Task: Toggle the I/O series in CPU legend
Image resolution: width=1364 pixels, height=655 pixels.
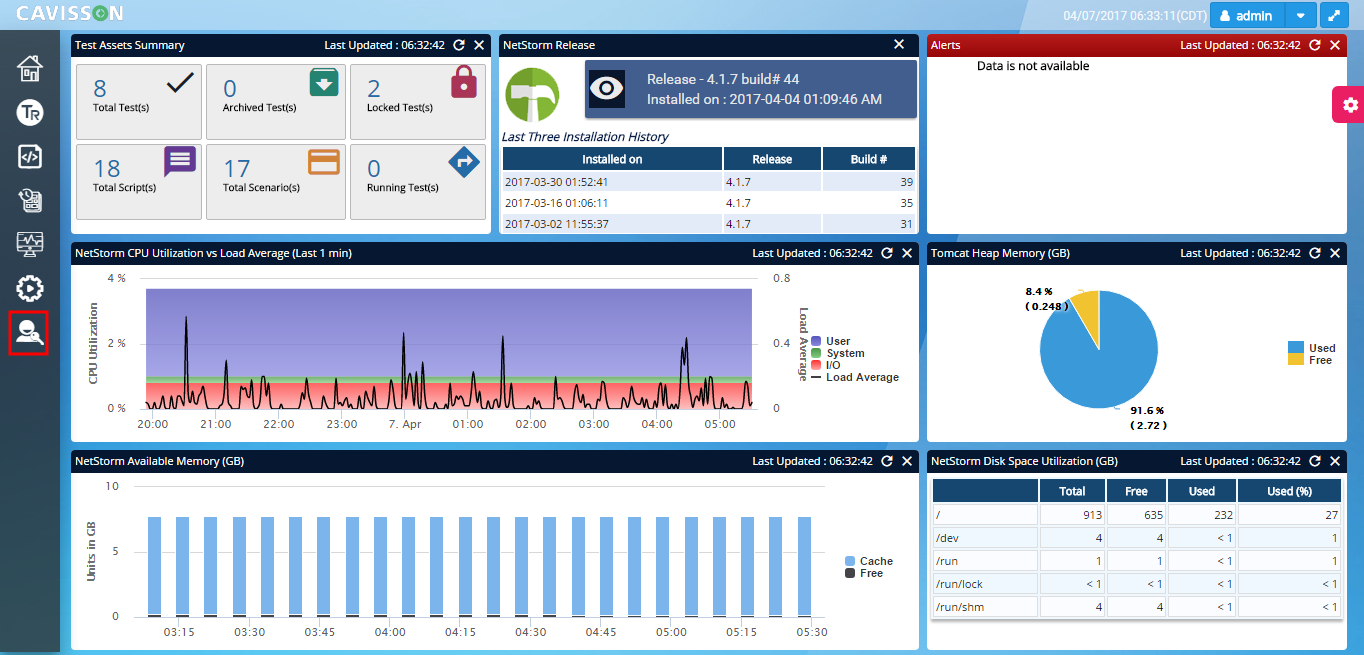Action: click(825, 366)
